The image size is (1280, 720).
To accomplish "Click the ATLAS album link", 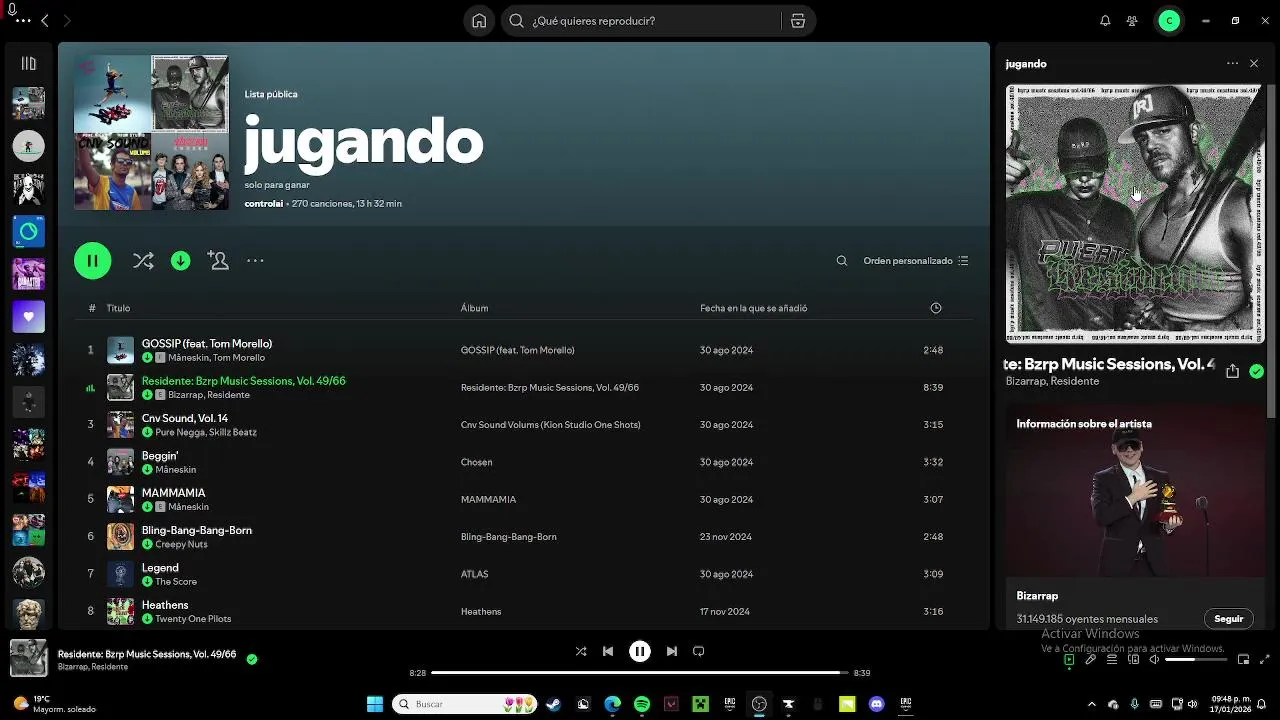I will coord(474,574).
